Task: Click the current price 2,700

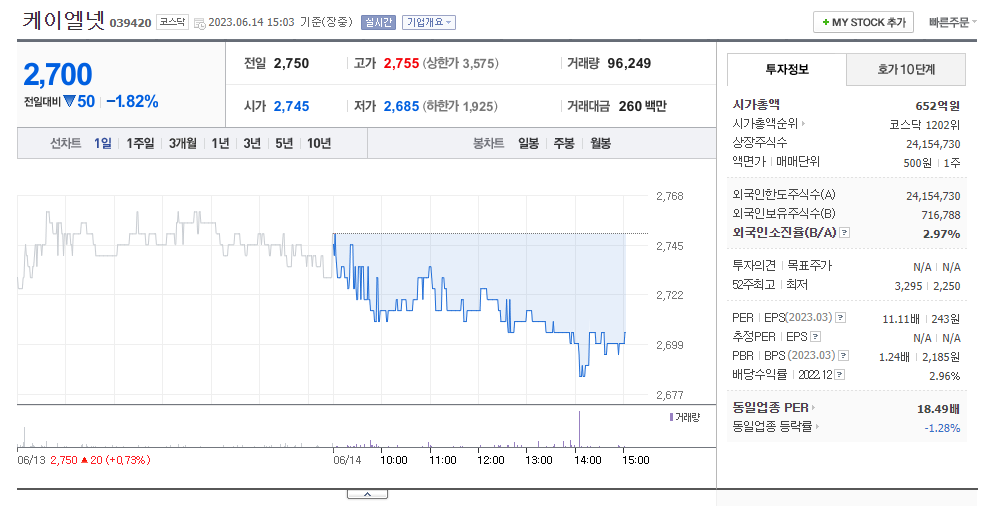Action: coord(58,74)
